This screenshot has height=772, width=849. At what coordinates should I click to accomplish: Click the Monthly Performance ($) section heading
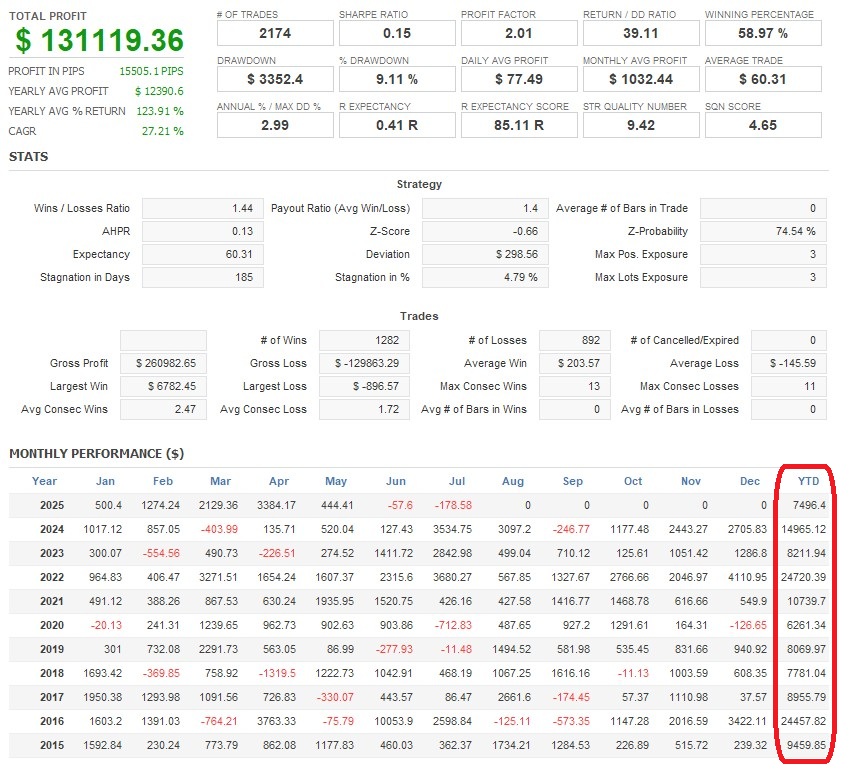97,454
